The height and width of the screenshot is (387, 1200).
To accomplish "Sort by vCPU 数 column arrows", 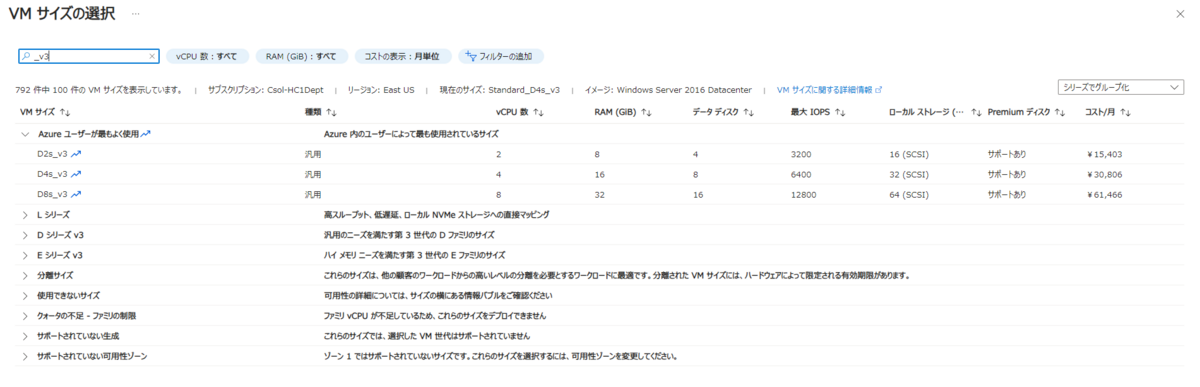I will click(537, 113).
